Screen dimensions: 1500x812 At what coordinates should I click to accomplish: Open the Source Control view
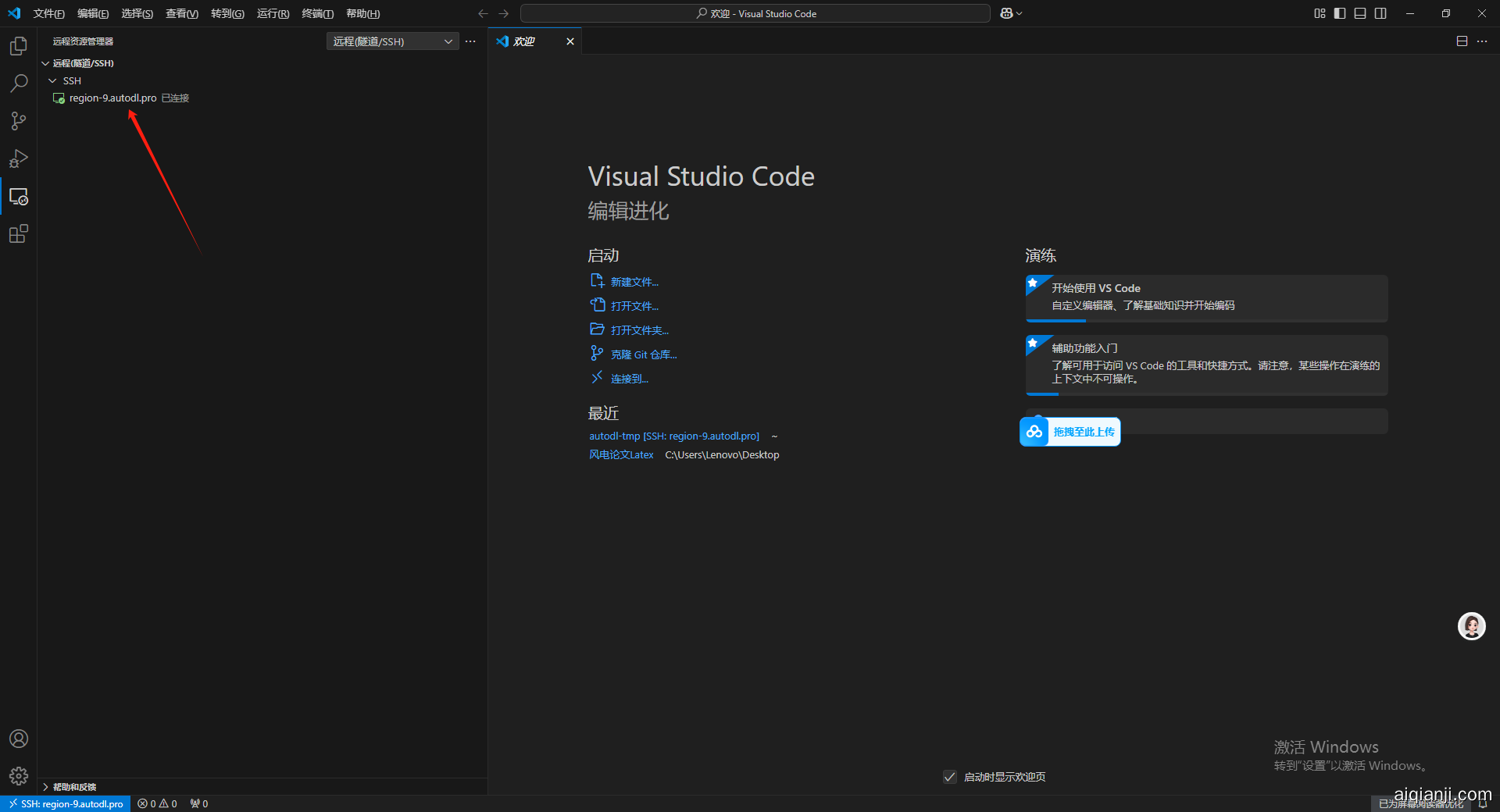click(19, 121)
